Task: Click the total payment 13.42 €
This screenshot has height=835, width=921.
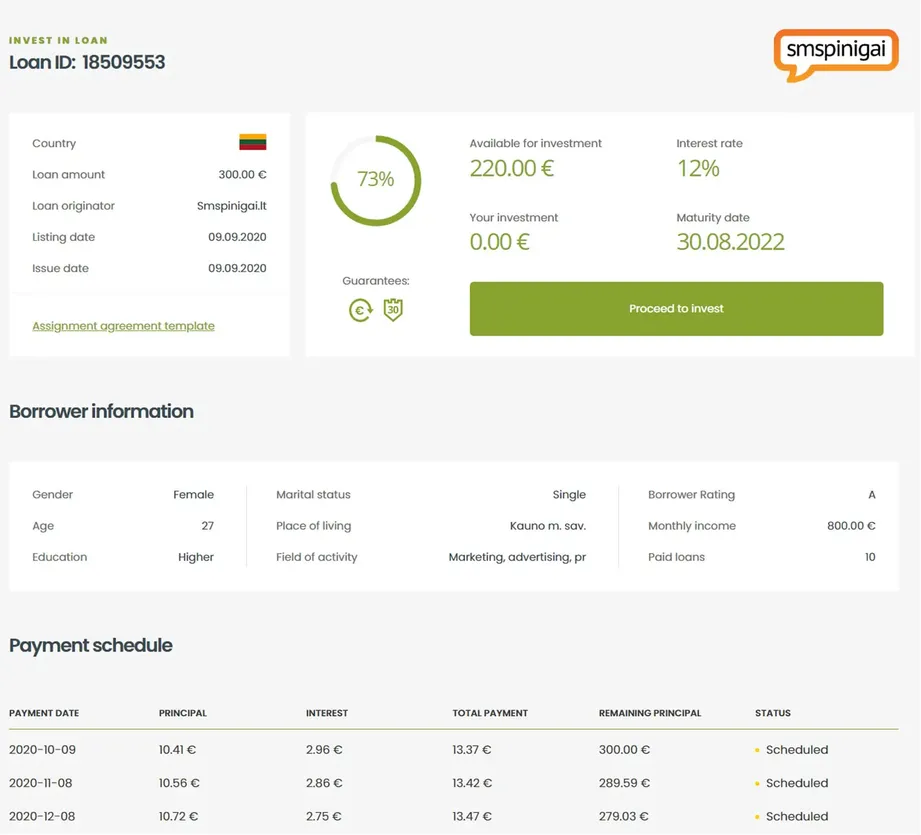Action: [472, 783]
